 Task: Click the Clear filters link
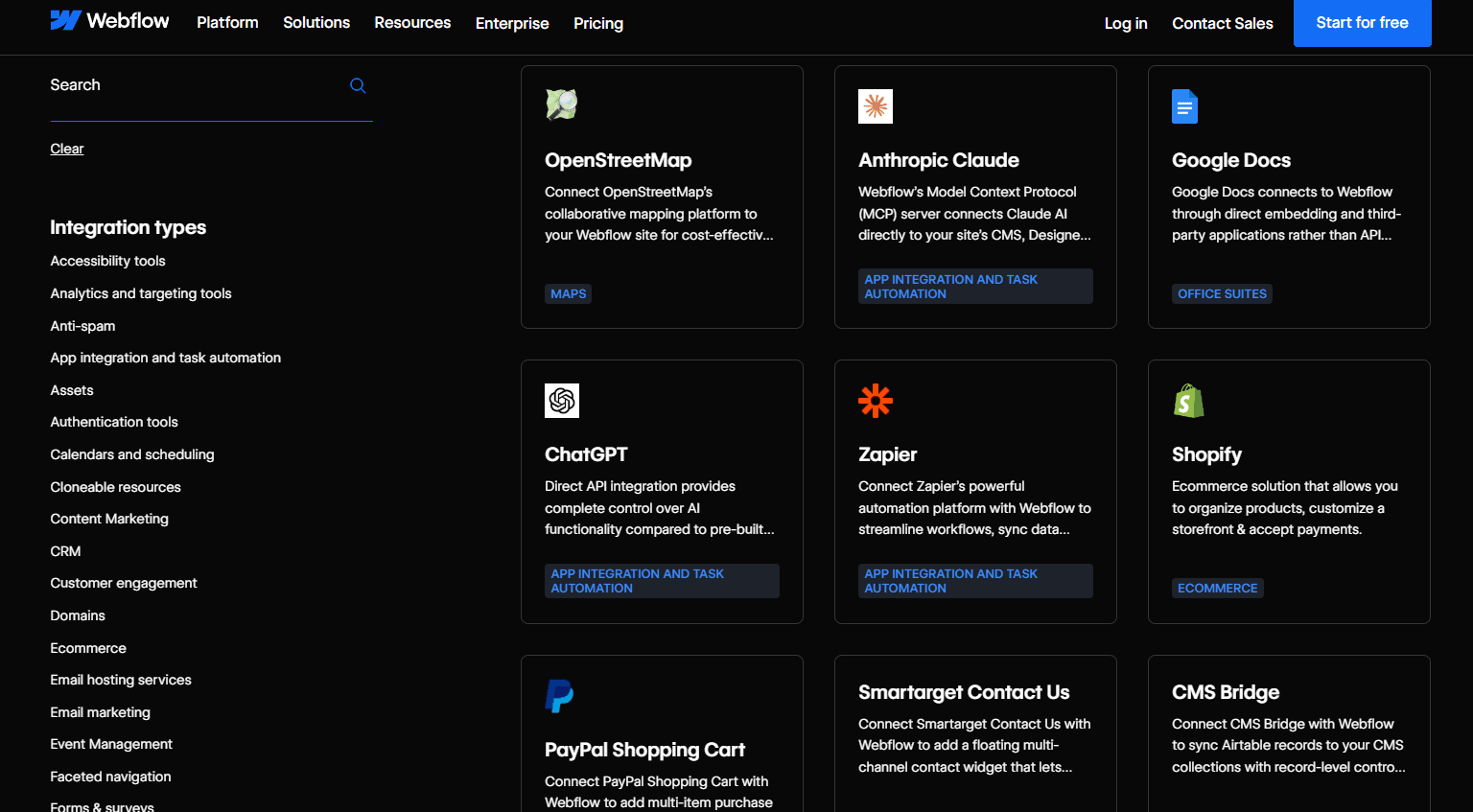[x=67, y=149]
